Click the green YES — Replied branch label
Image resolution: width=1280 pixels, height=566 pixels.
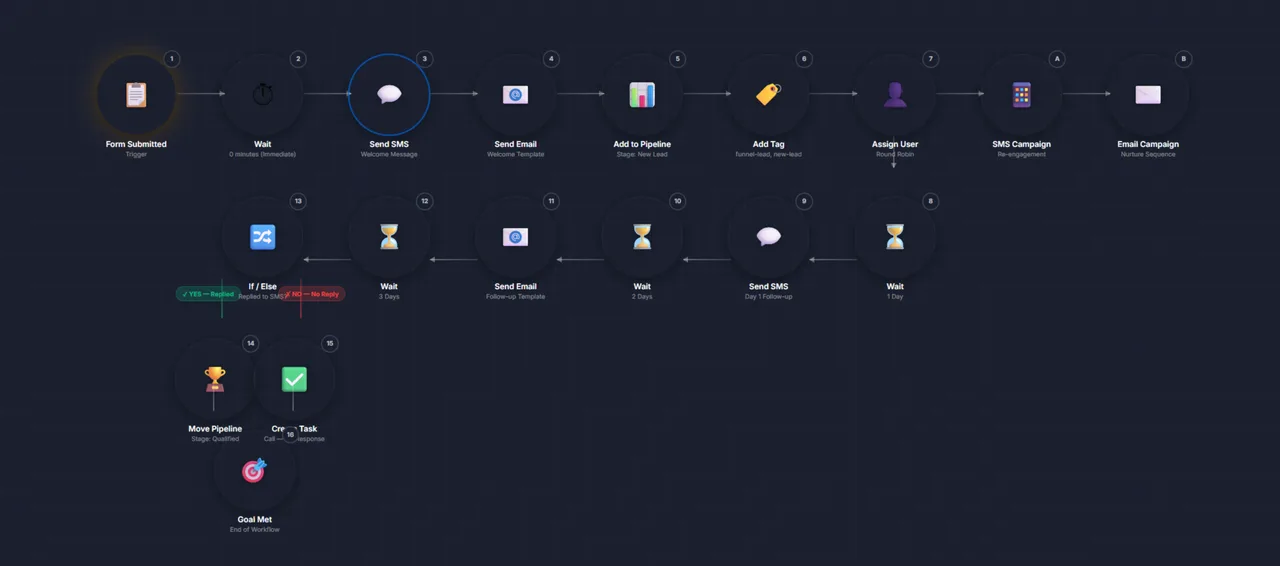coord(208,294)
